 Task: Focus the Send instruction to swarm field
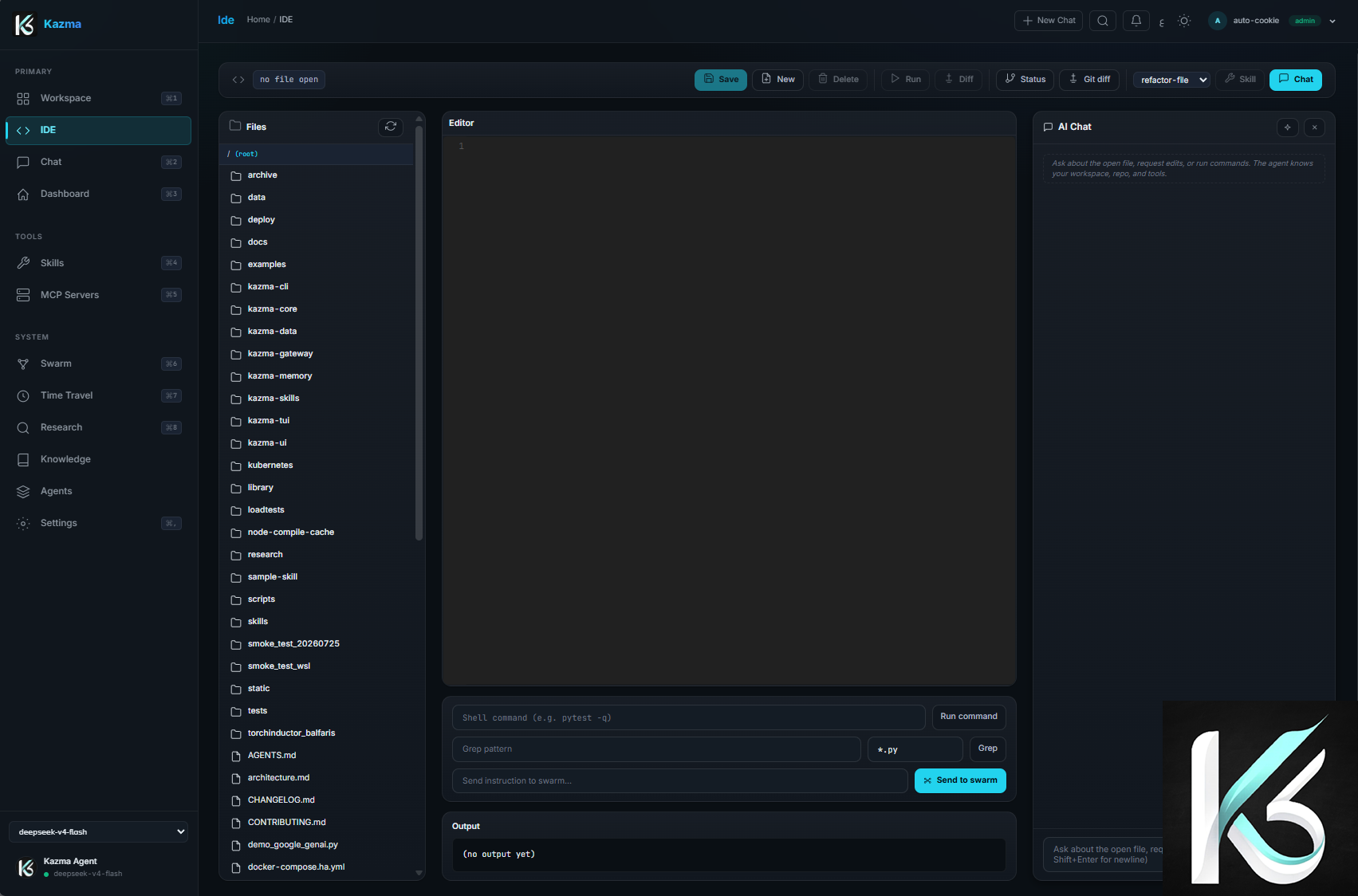pyautogui.click(x=680, y=781)
